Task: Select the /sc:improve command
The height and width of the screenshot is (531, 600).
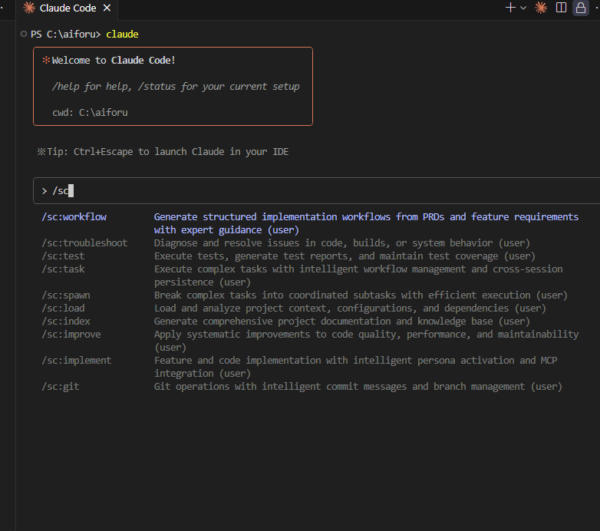Action: [x=71, y=334]
